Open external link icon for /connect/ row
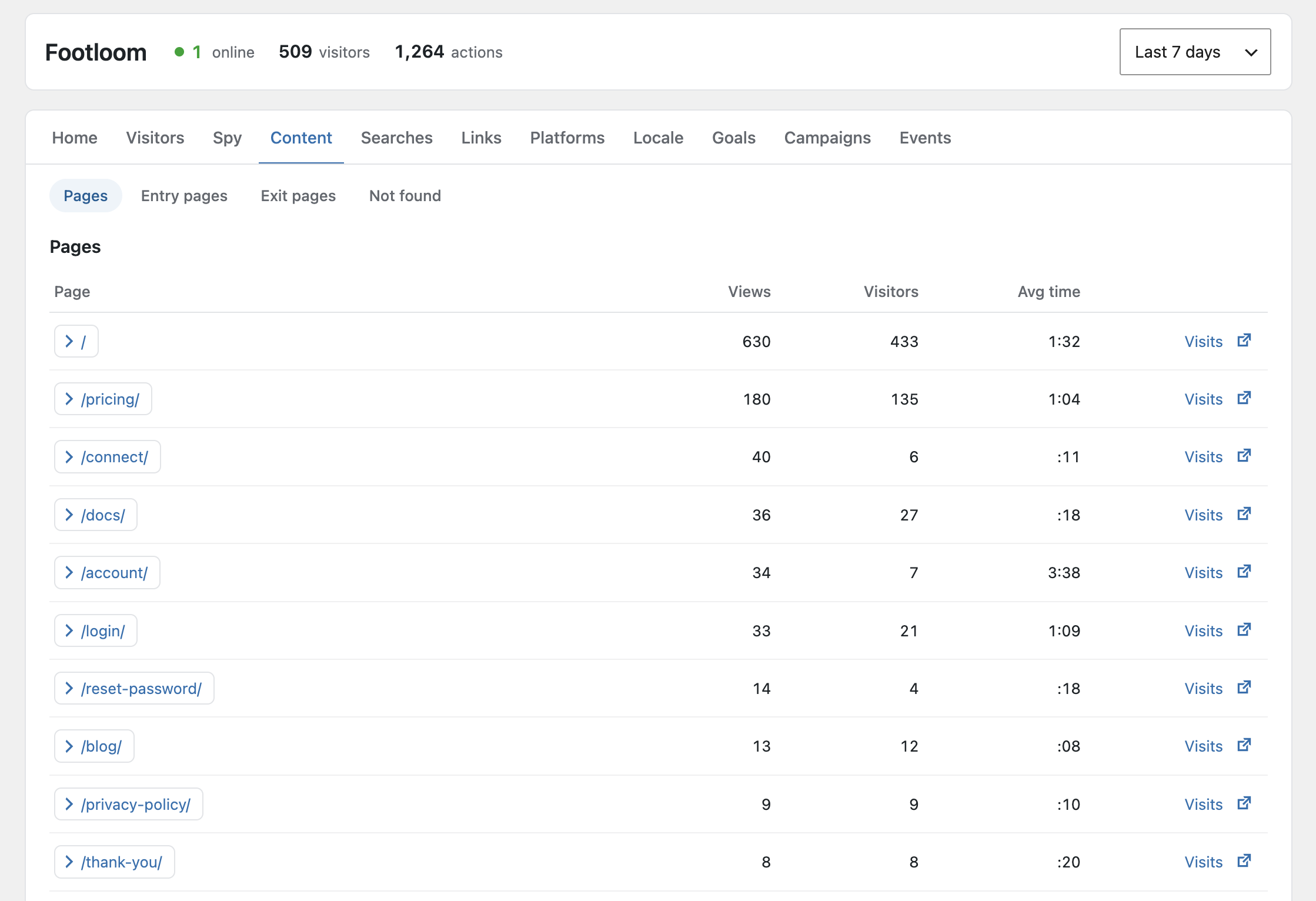The width and height of the screenshot is (1316, 901). pos(1244,456)
